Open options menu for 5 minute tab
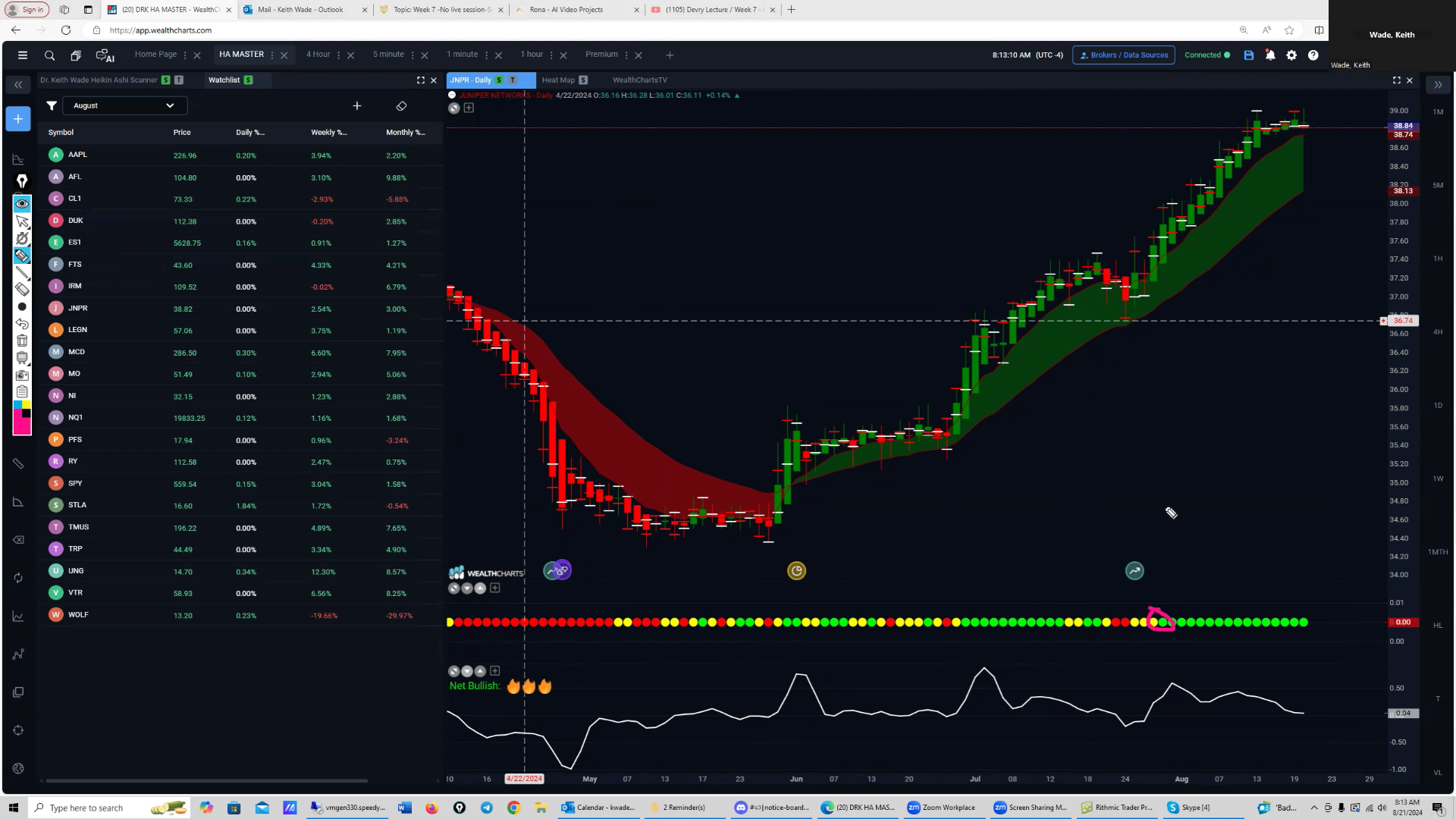 413,55
